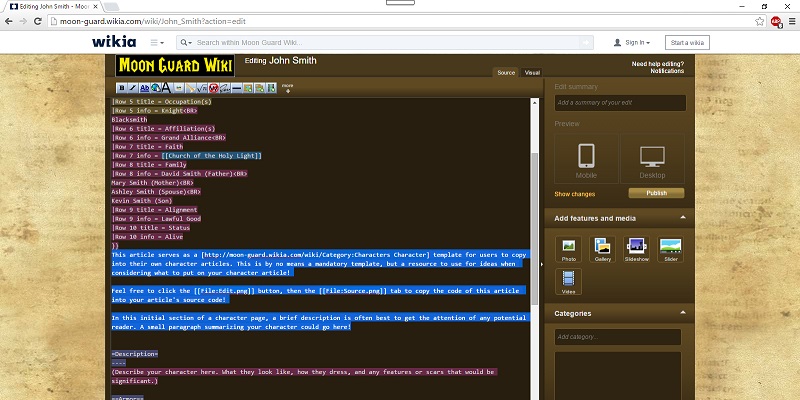The image size is (800, 400).
Task: Open Adblock extension icon
Action: coord(776,21)
